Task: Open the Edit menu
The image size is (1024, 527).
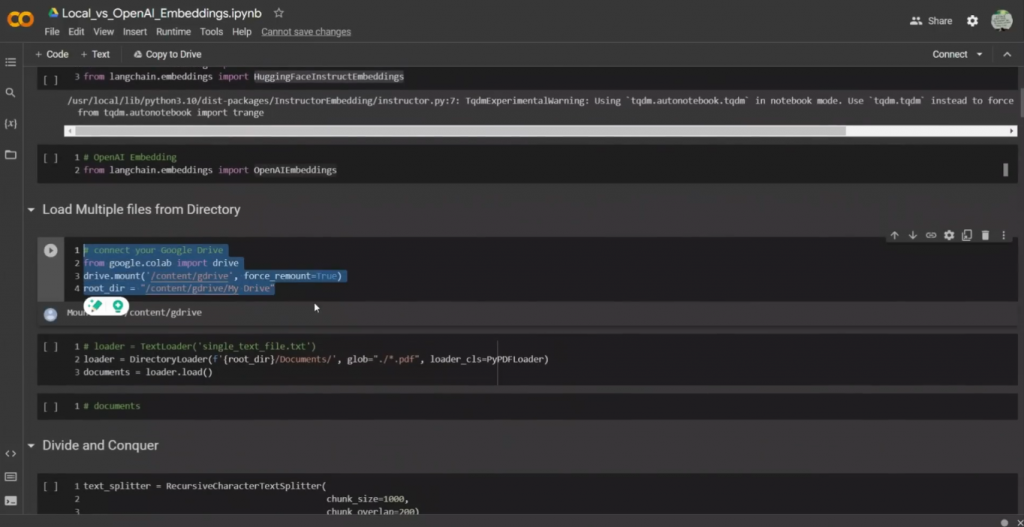Action: pos(76,31)
